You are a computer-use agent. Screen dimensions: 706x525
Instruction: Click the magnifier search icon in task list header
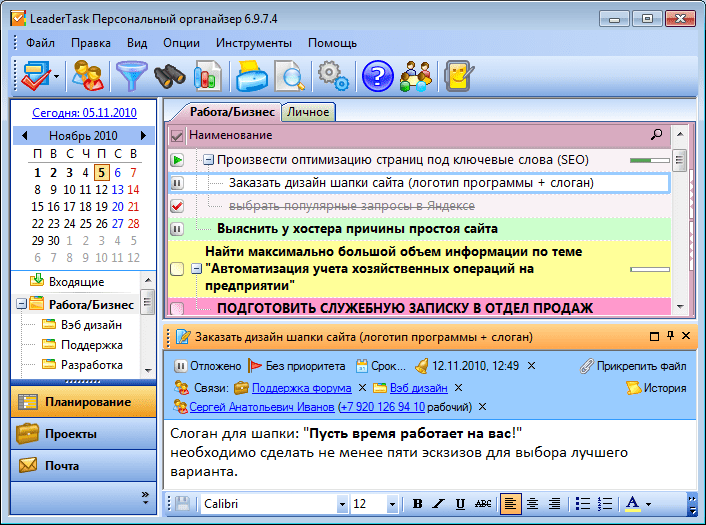tap(656, 134)
